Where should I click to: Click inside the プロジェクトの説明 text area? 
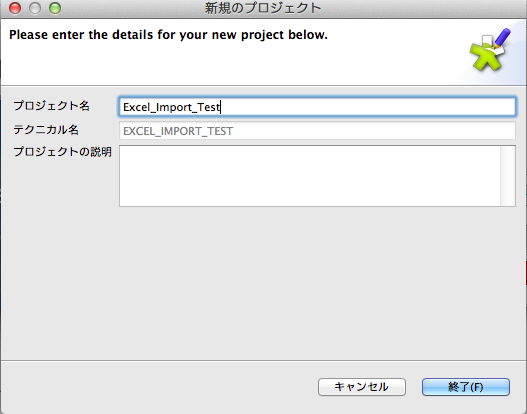point(310,176)
